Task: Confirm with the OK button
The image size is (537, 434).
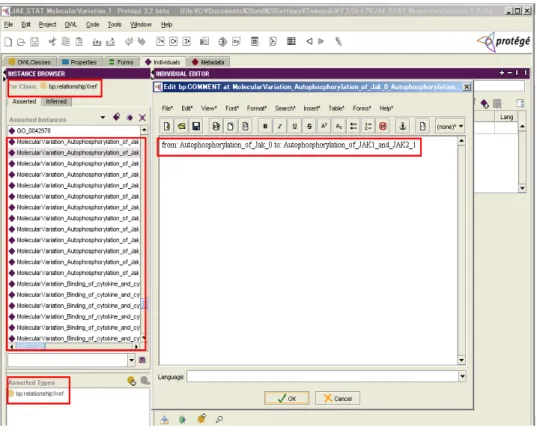Action: pos(286,398)
